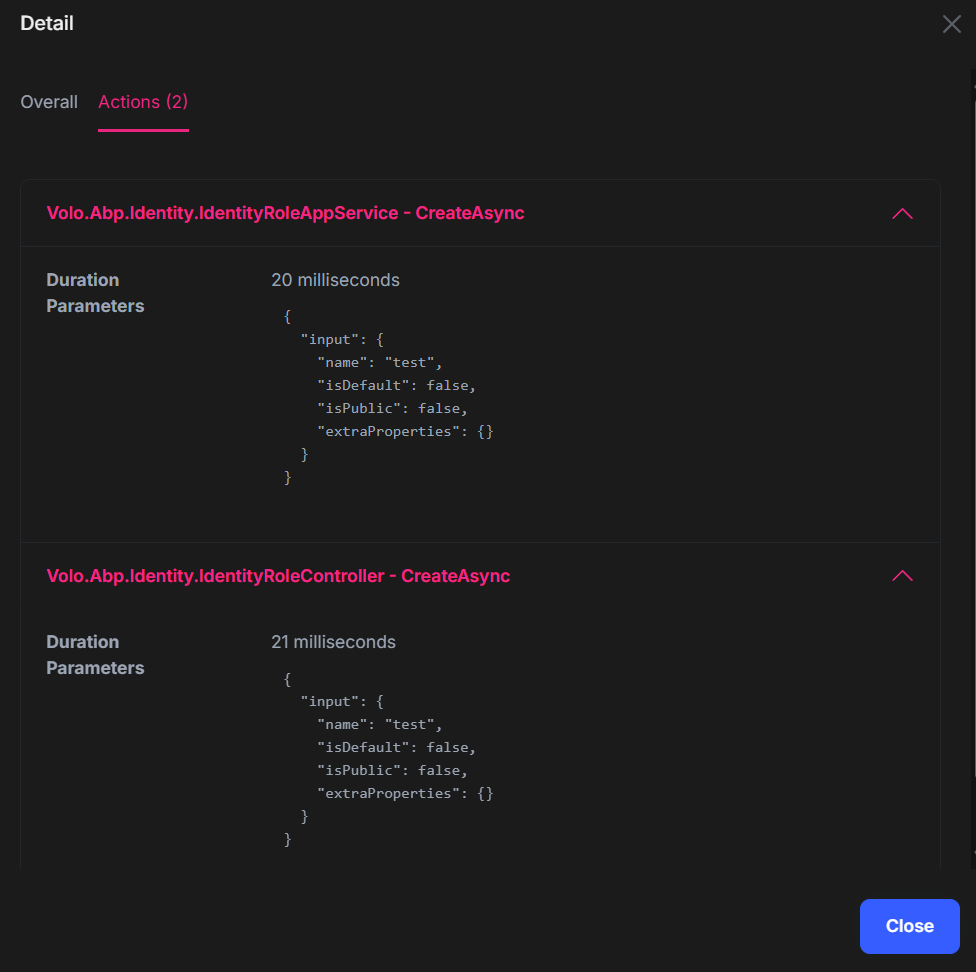
Task: Click the 20 milliseconds duration value
Action: 335,280
